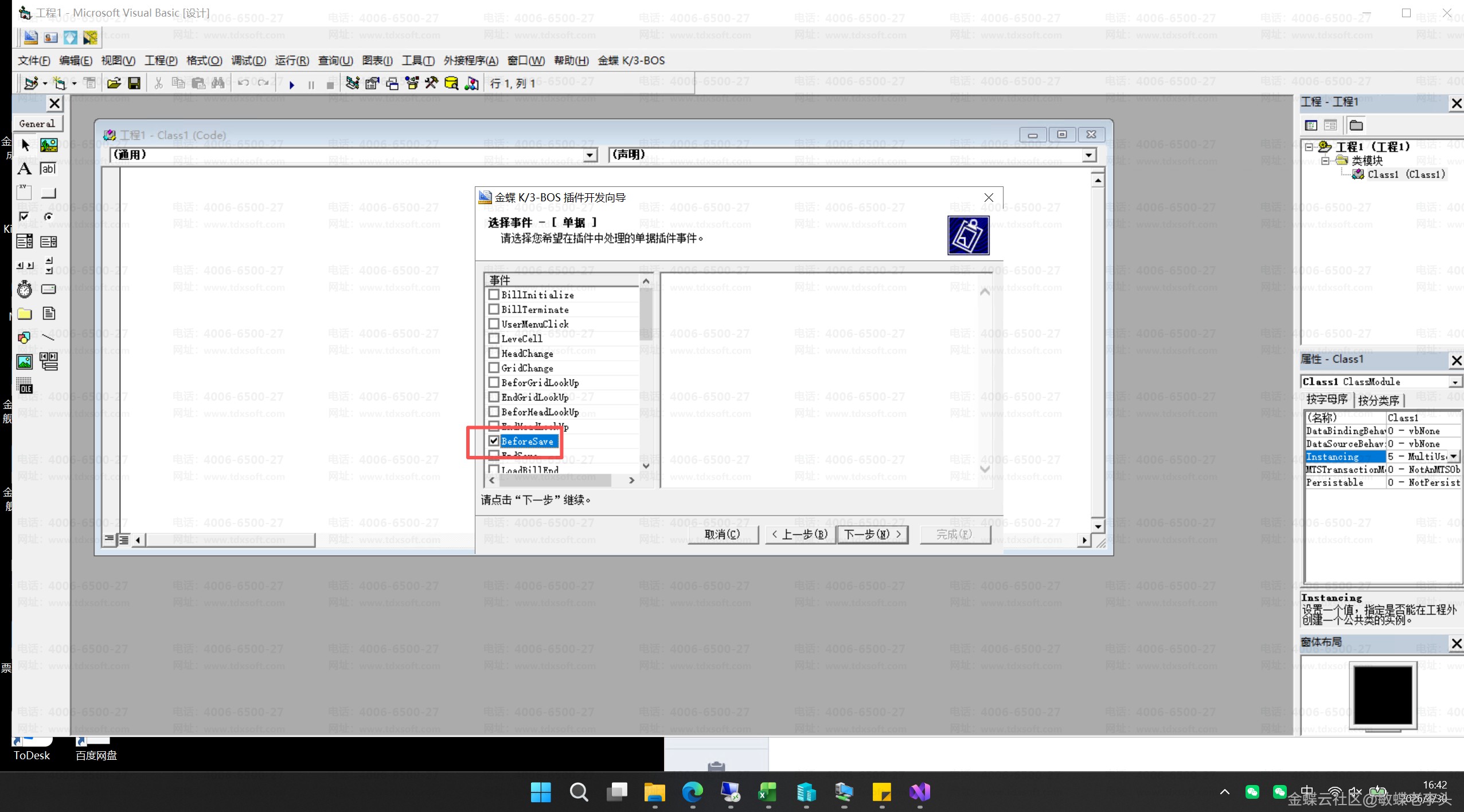
Task: Click the Find binoculars toolbar icon
Action: coord(218,84)
